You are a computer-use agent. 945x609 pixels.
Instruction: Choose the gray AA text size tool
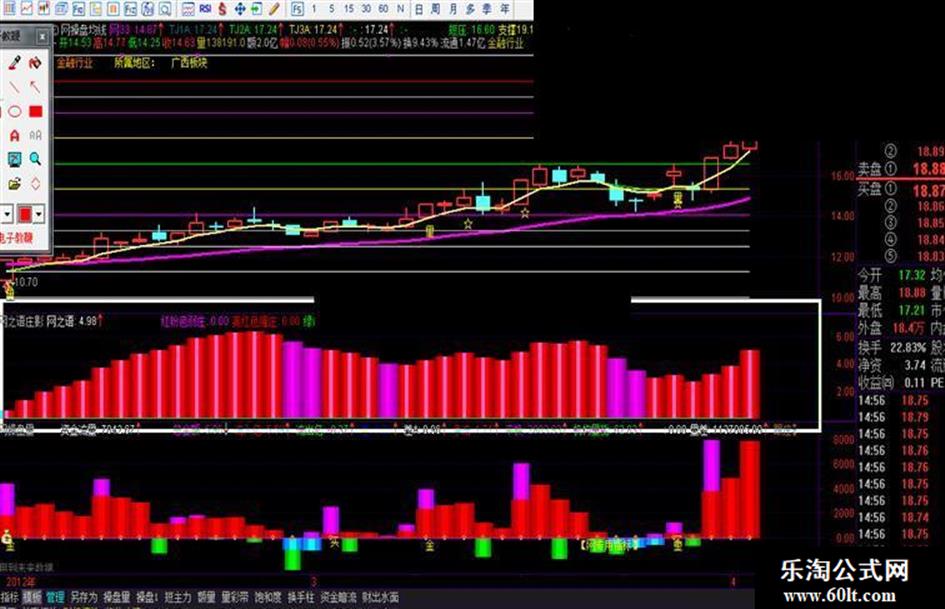click(36, 136)
